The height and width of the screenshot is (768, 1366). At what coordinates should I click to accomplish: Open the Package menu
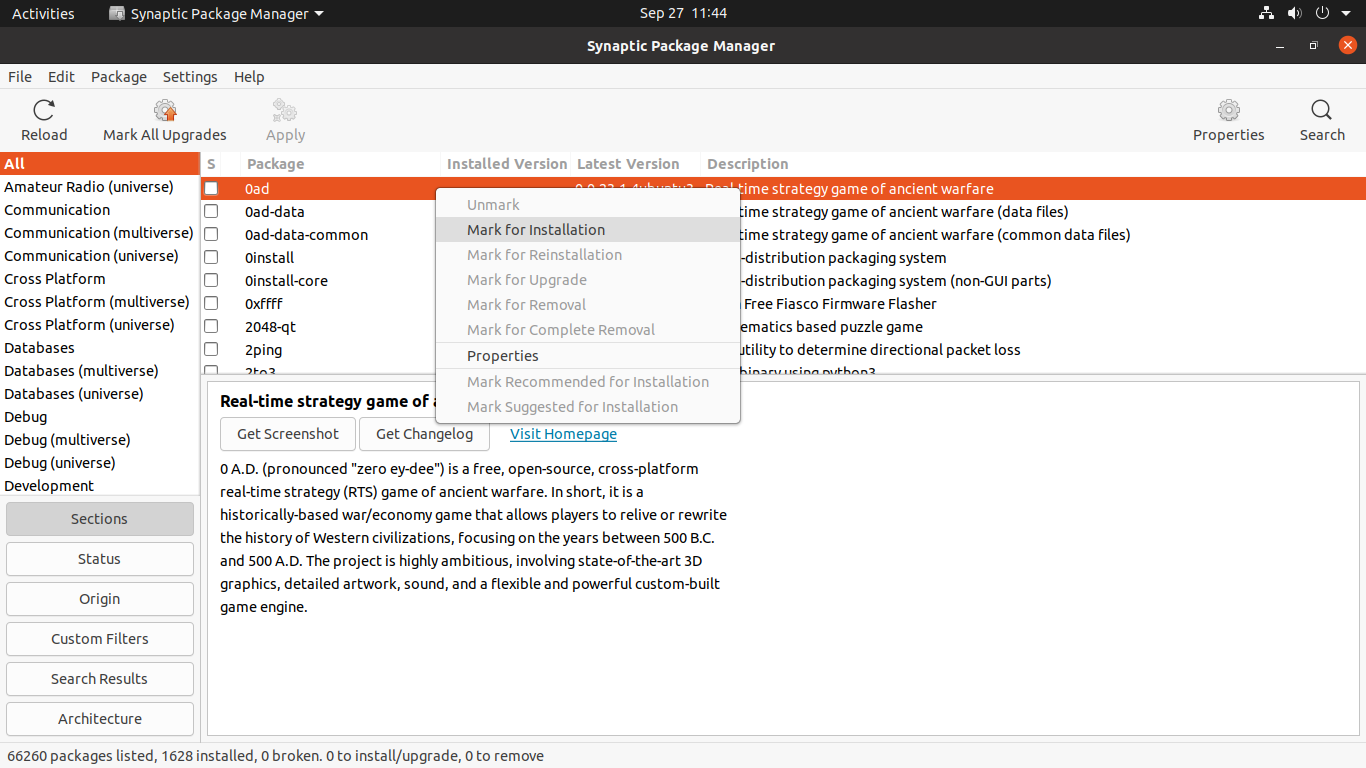tap(119, 77)
